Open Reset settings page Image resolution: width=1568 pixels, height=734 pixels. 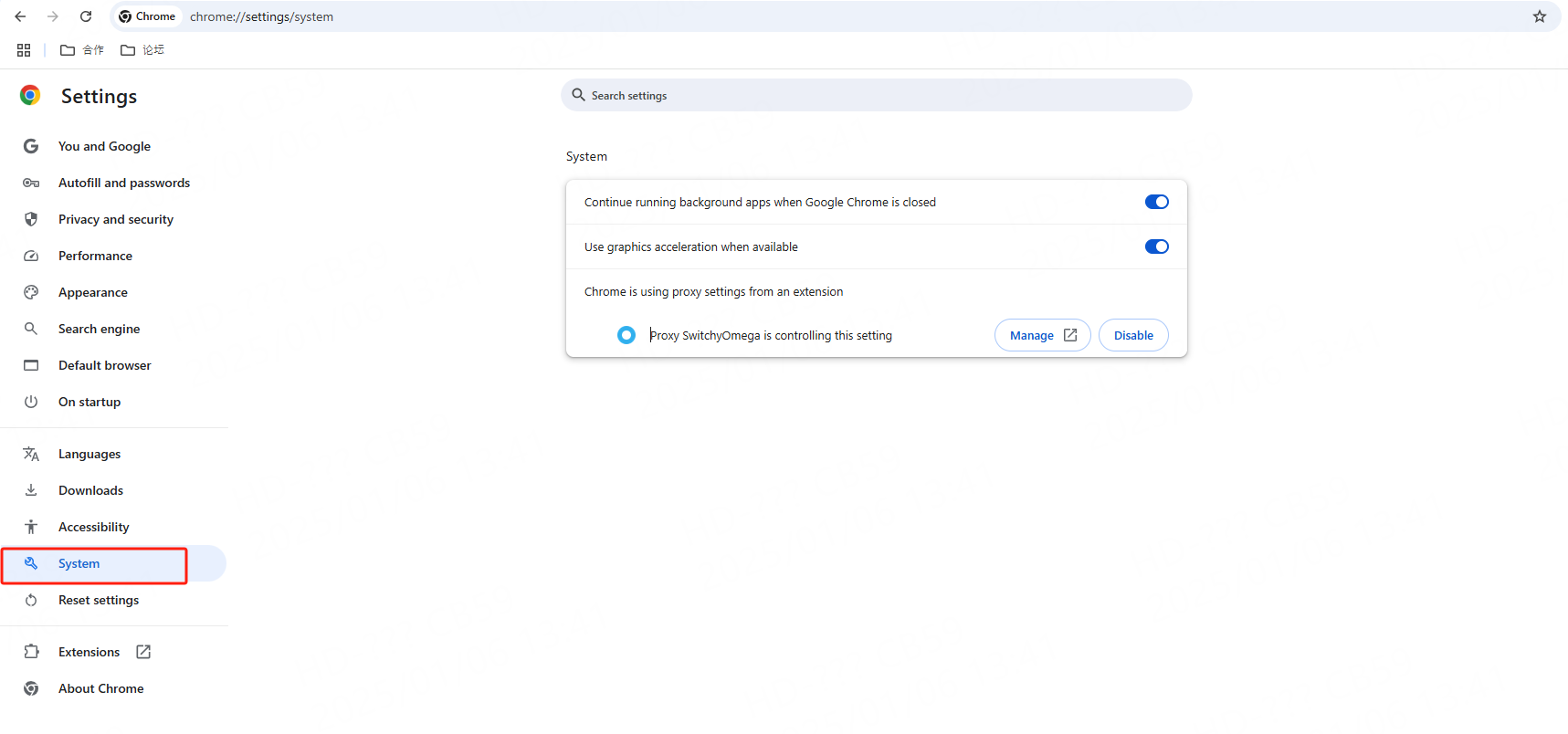99,600
